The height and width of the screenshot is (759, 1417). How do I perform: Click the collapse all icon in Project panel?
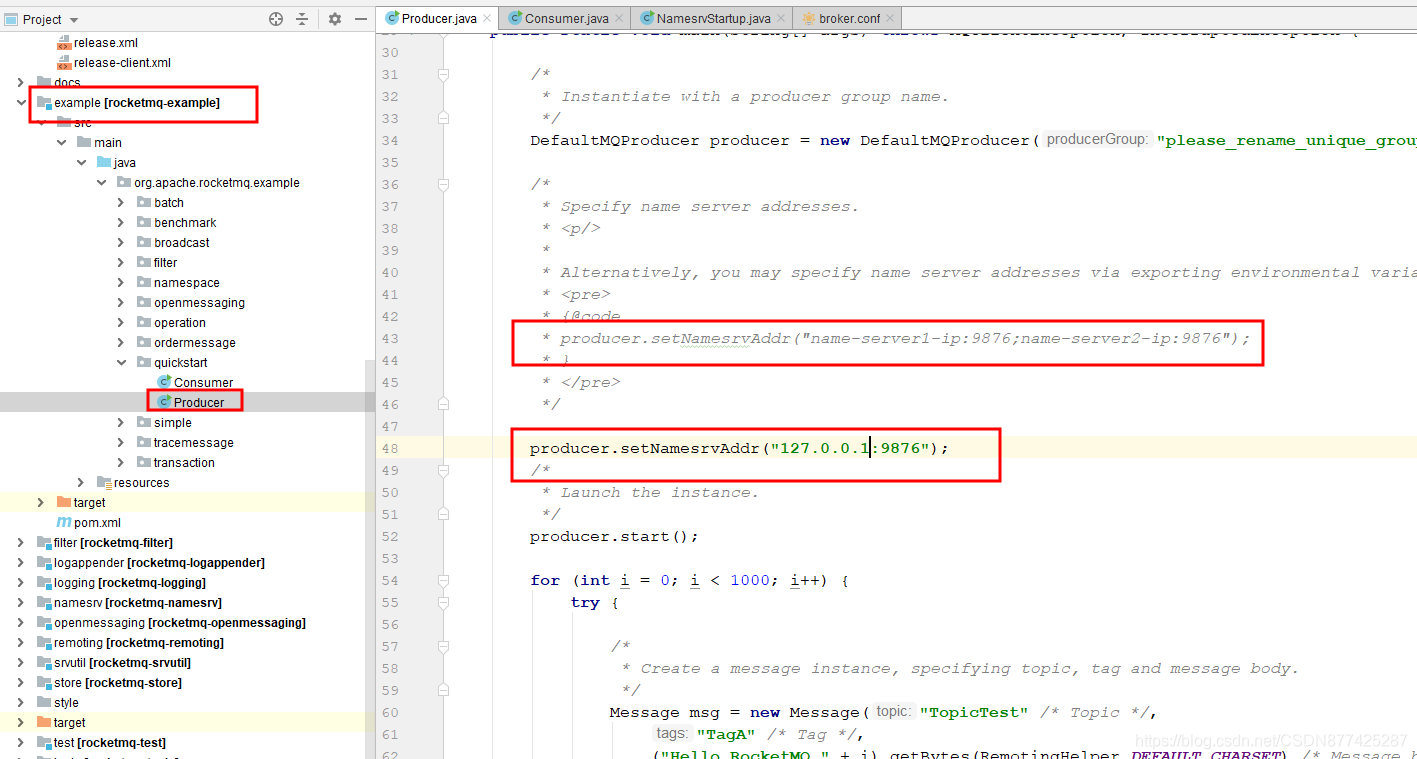point(304,19)
